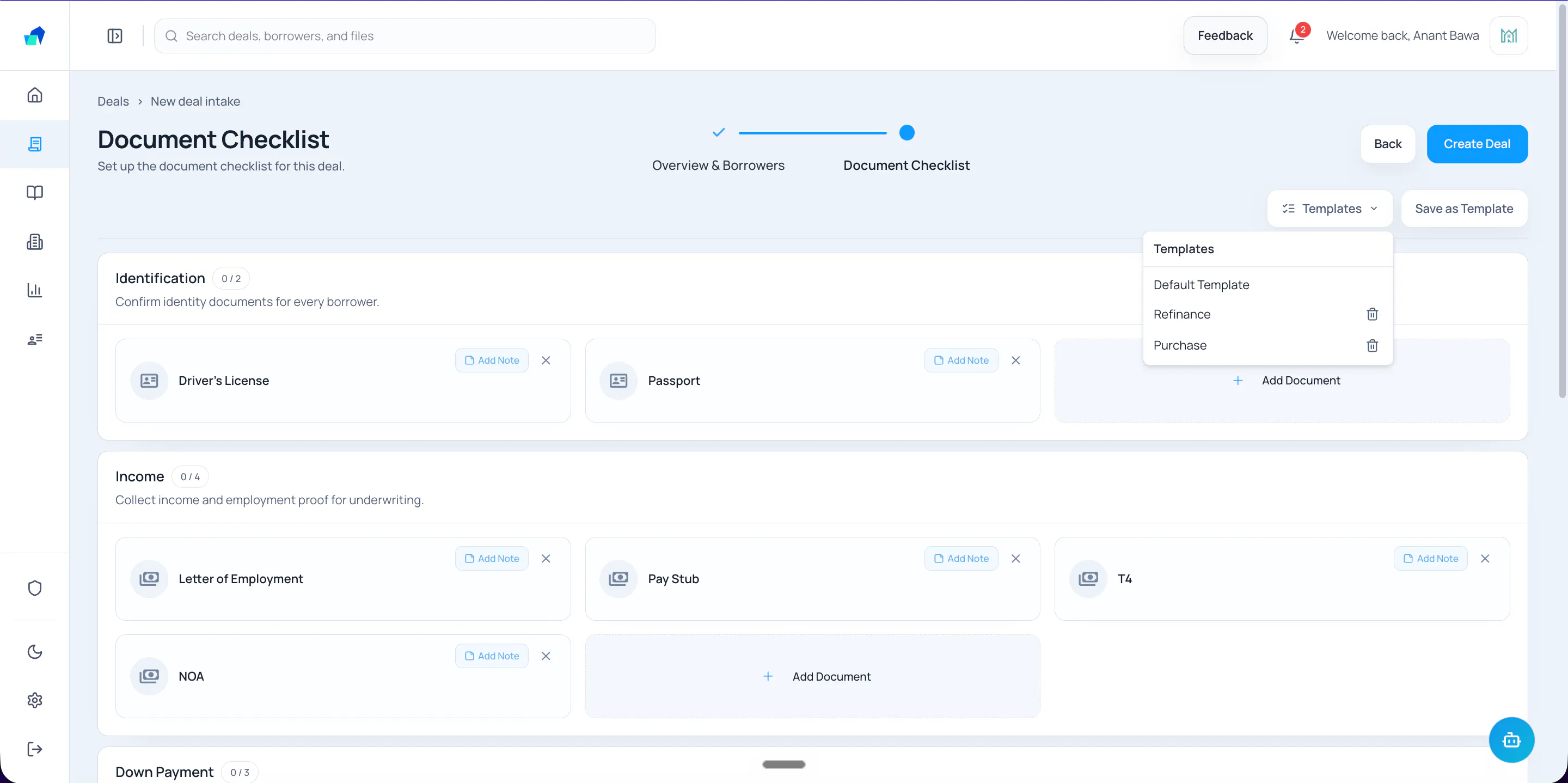Focus the search deals input field
The height and width of the screenshot is (783, 1568).
(405, 36)
